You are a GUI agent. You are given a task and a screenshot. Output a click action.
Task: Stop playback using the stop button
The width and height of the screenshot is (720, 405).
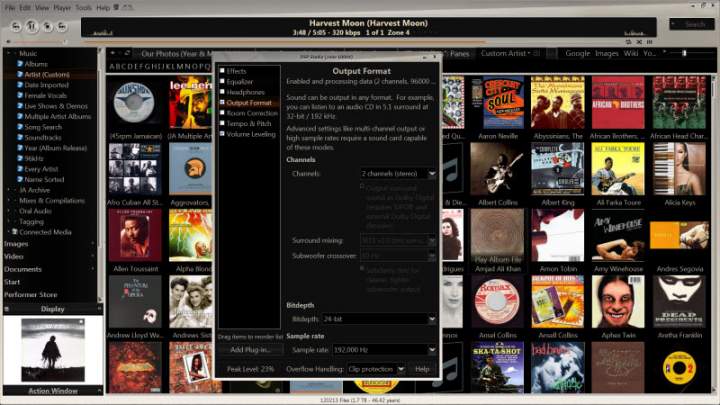(47, 27)
